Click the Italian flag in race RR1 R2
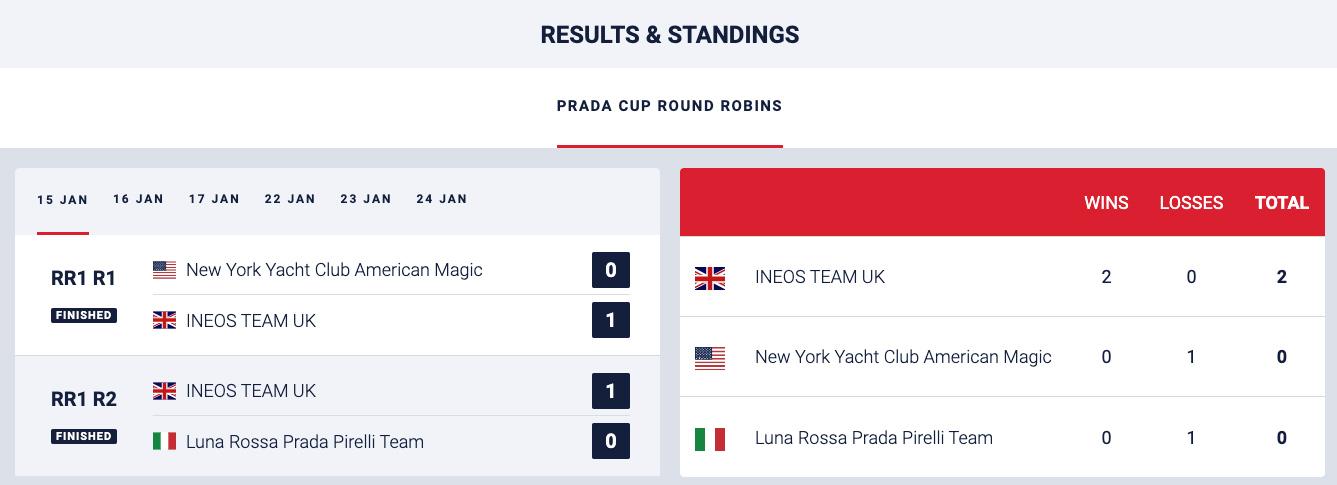 click(x=164, y=441)
